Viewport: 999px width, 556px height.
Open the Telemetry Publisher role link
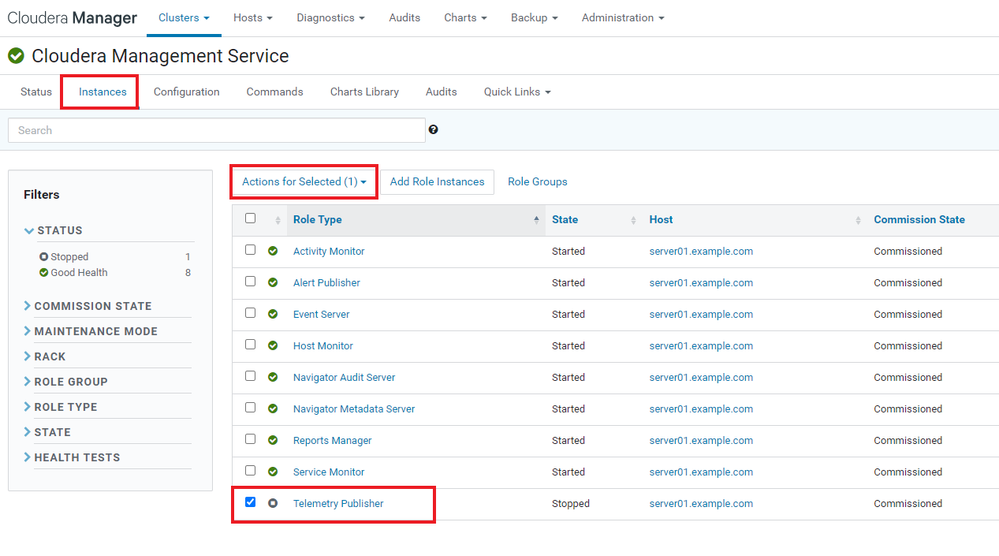tap(338, 503)
